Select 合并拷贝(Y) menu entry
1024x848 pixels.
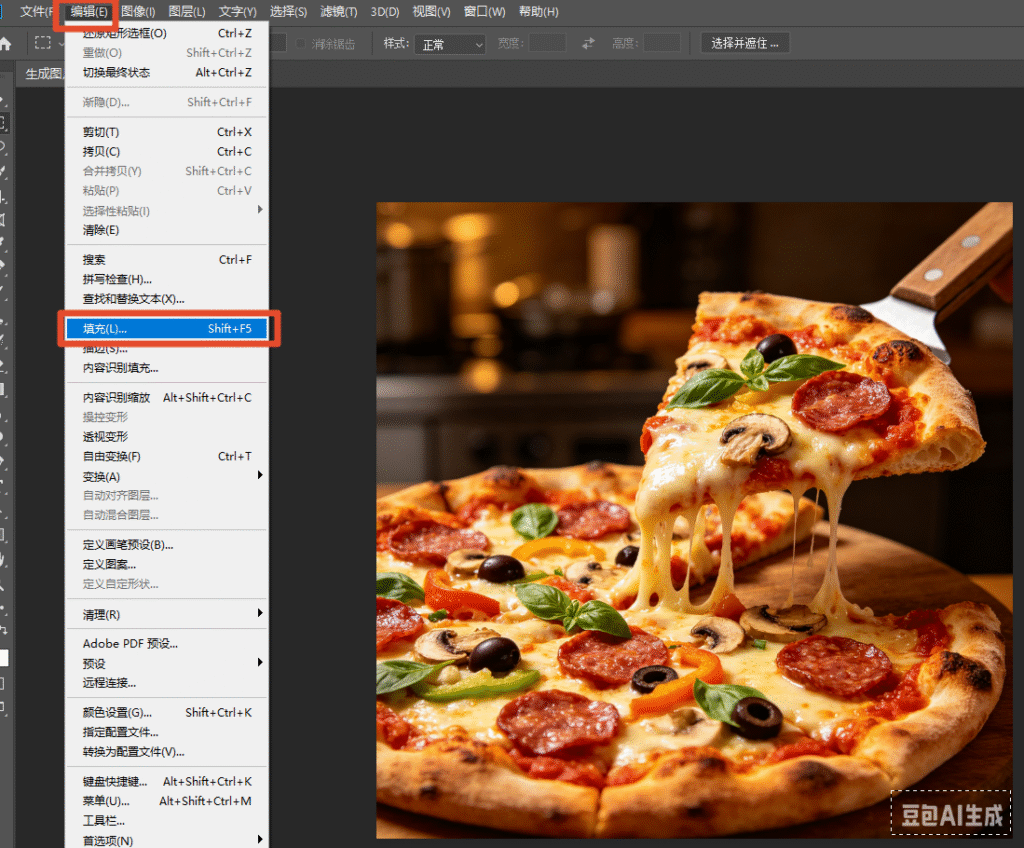167,171
